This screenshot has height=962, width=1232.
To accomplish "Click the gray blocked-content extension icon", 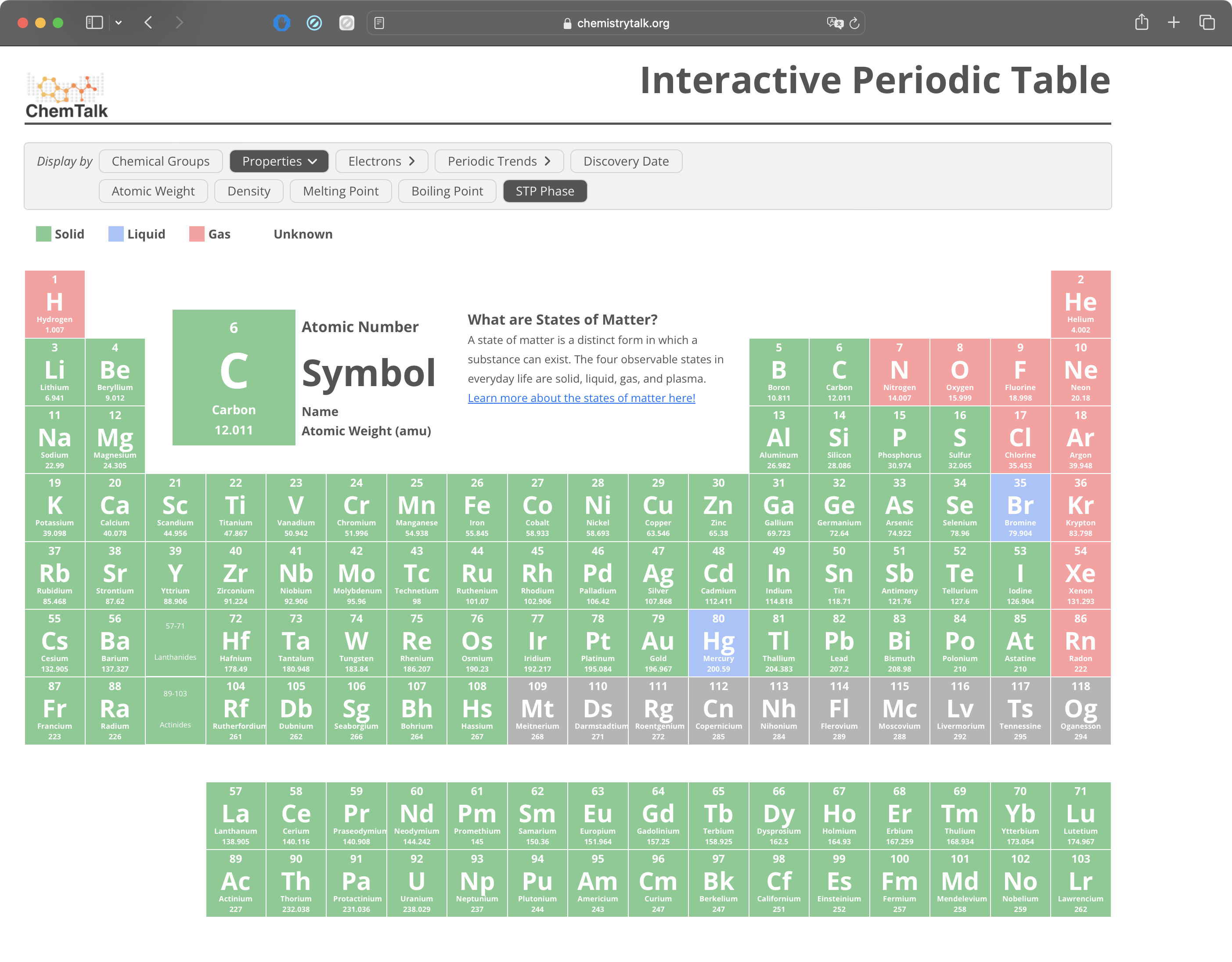I will (346, 22).
